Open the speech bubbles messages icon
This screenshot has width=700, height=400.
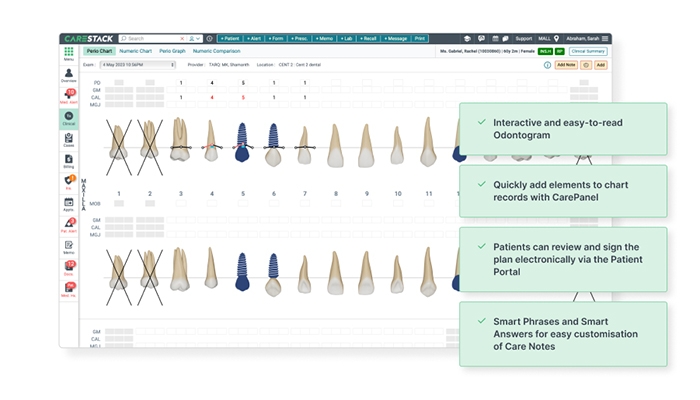click(x=505, y=38)
